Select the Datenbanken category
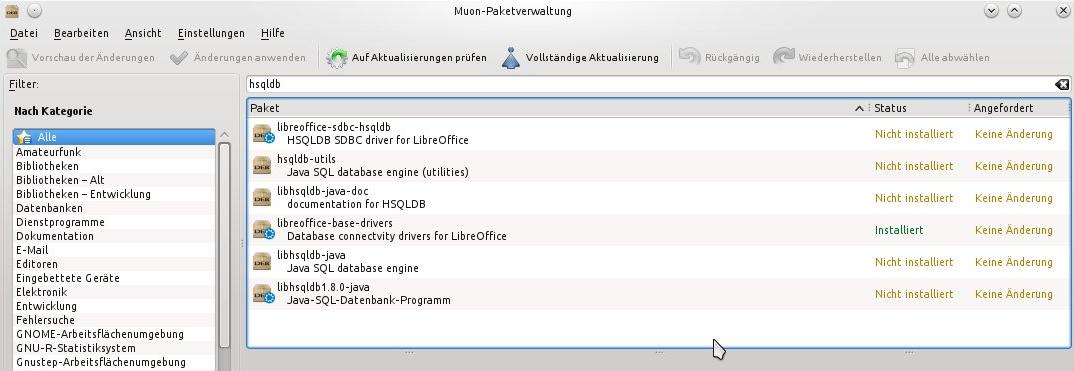 (x=114, y=208)
